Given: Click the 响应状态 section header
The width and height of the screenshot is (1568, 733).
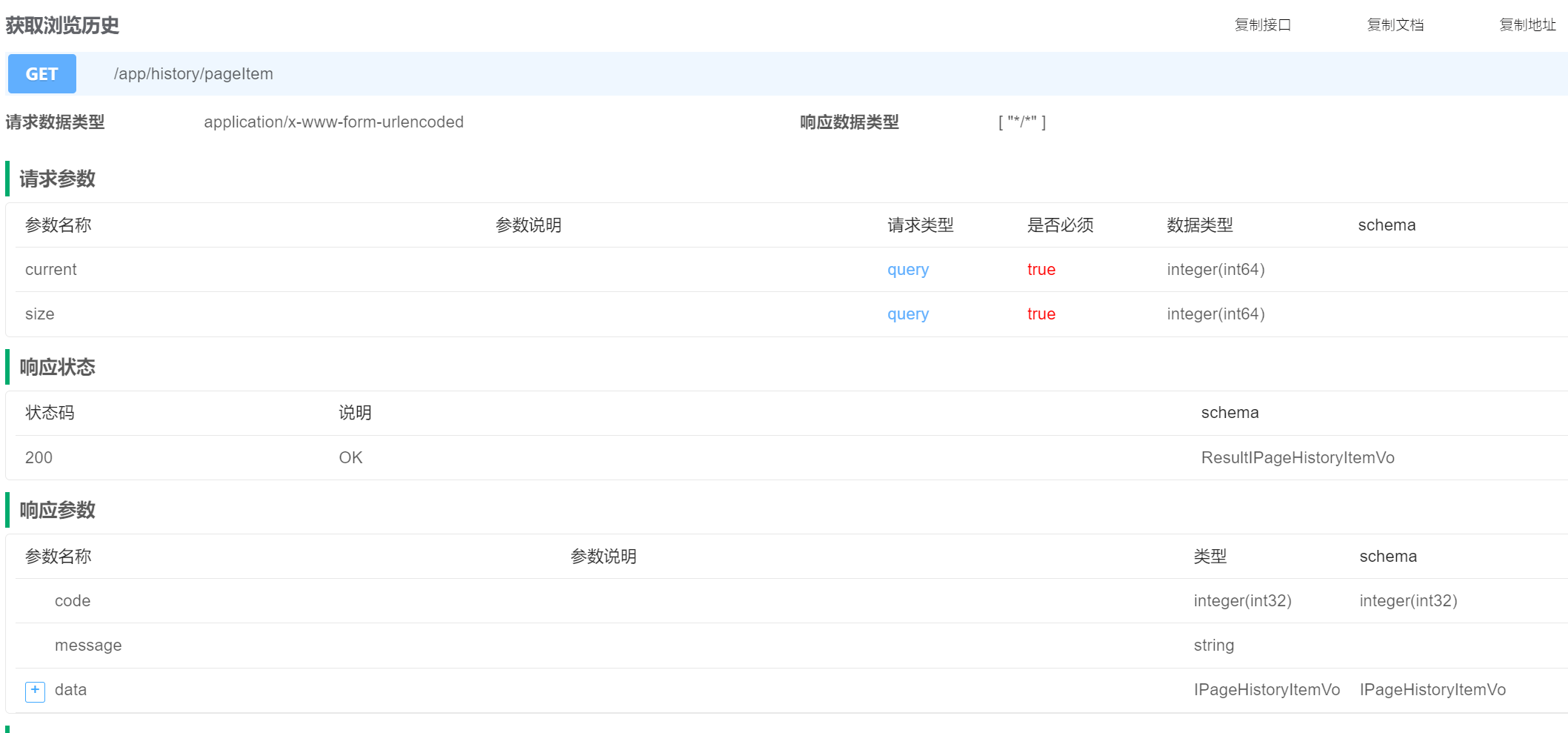Looking at the screenshot, I should [x=59, y=367].
